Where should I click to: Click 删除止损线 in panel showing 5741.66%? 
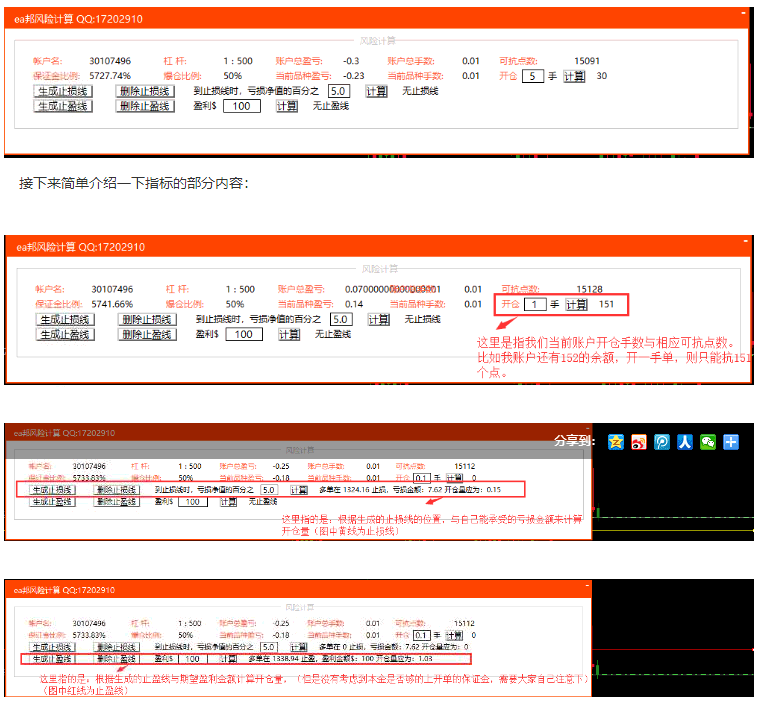pyautogui.click(x=147, y=320)
